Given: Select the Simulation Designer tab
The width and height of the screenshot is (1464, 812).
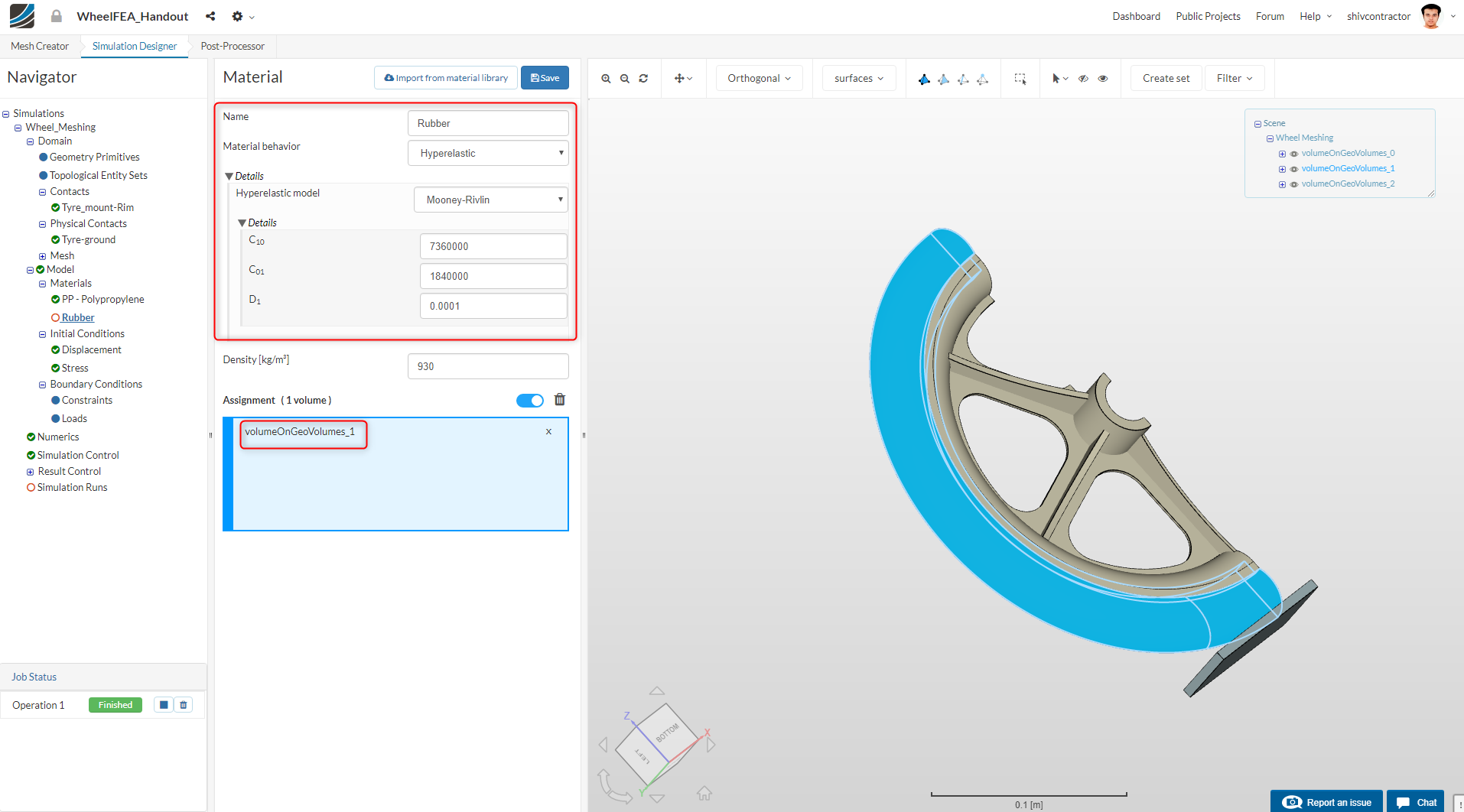Looking at the screenshot, I should coord(135,46).
